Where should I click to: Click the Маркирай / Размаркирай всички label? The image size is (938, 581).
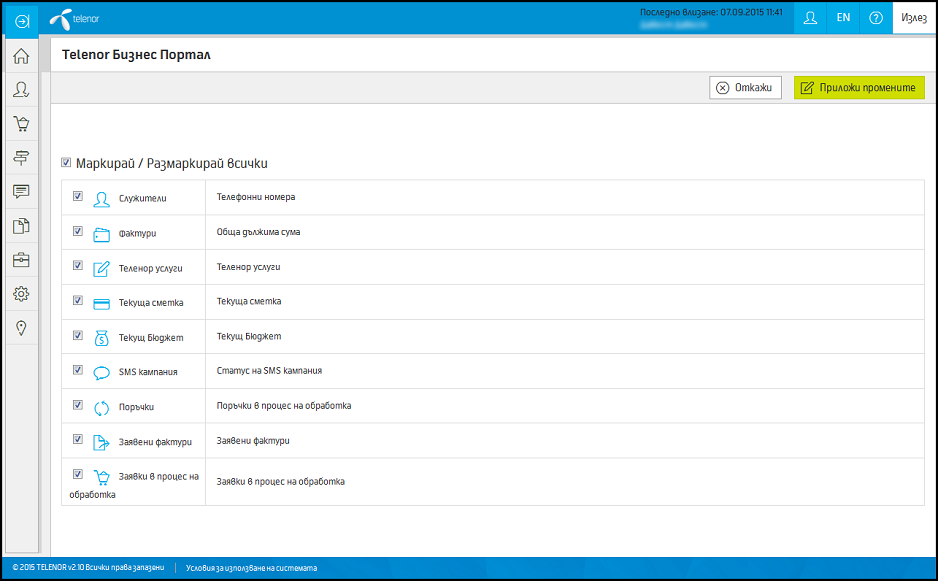[172, 163]
